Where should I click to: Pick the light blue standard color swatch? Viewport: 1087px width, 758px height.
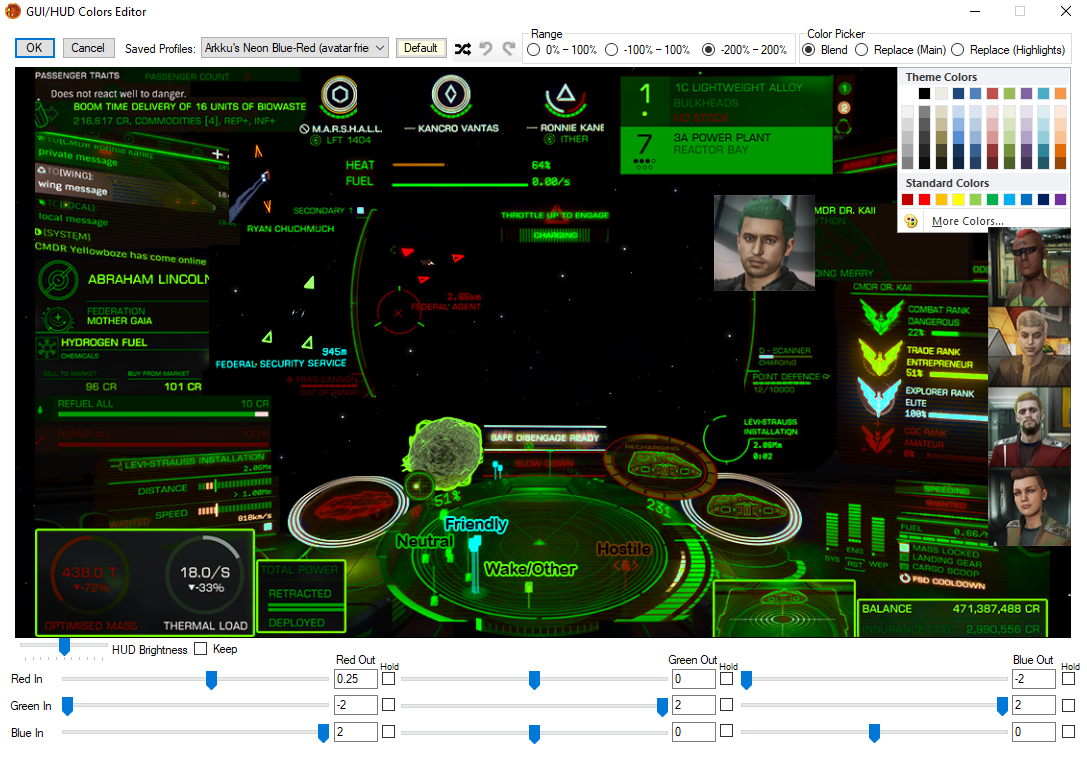pos(1009,200)
